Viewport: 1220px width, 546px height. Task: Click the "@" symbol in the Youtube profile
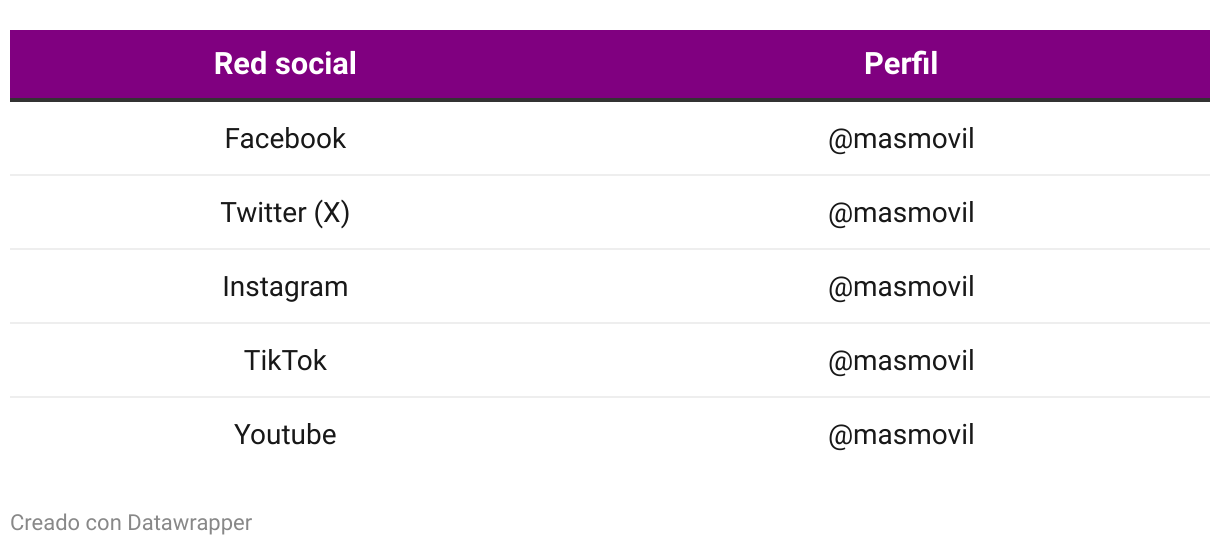838,436
